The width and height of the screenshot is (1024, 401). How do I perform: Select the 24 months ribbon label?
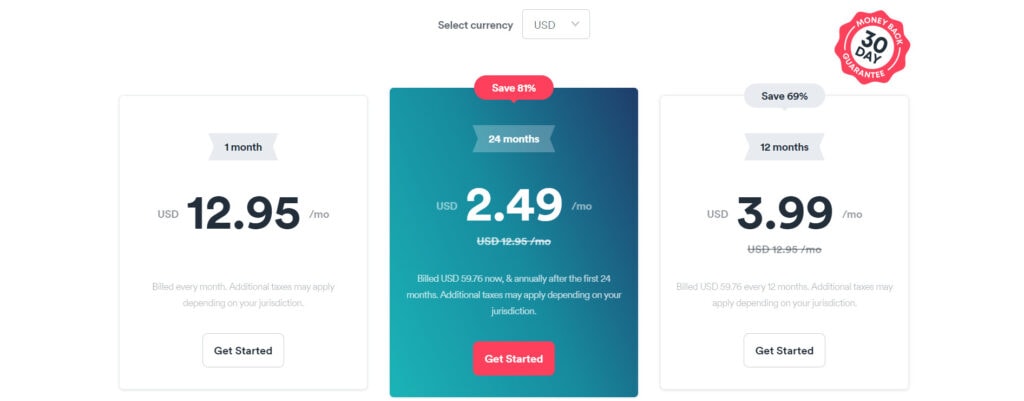(x=514, y=138)
